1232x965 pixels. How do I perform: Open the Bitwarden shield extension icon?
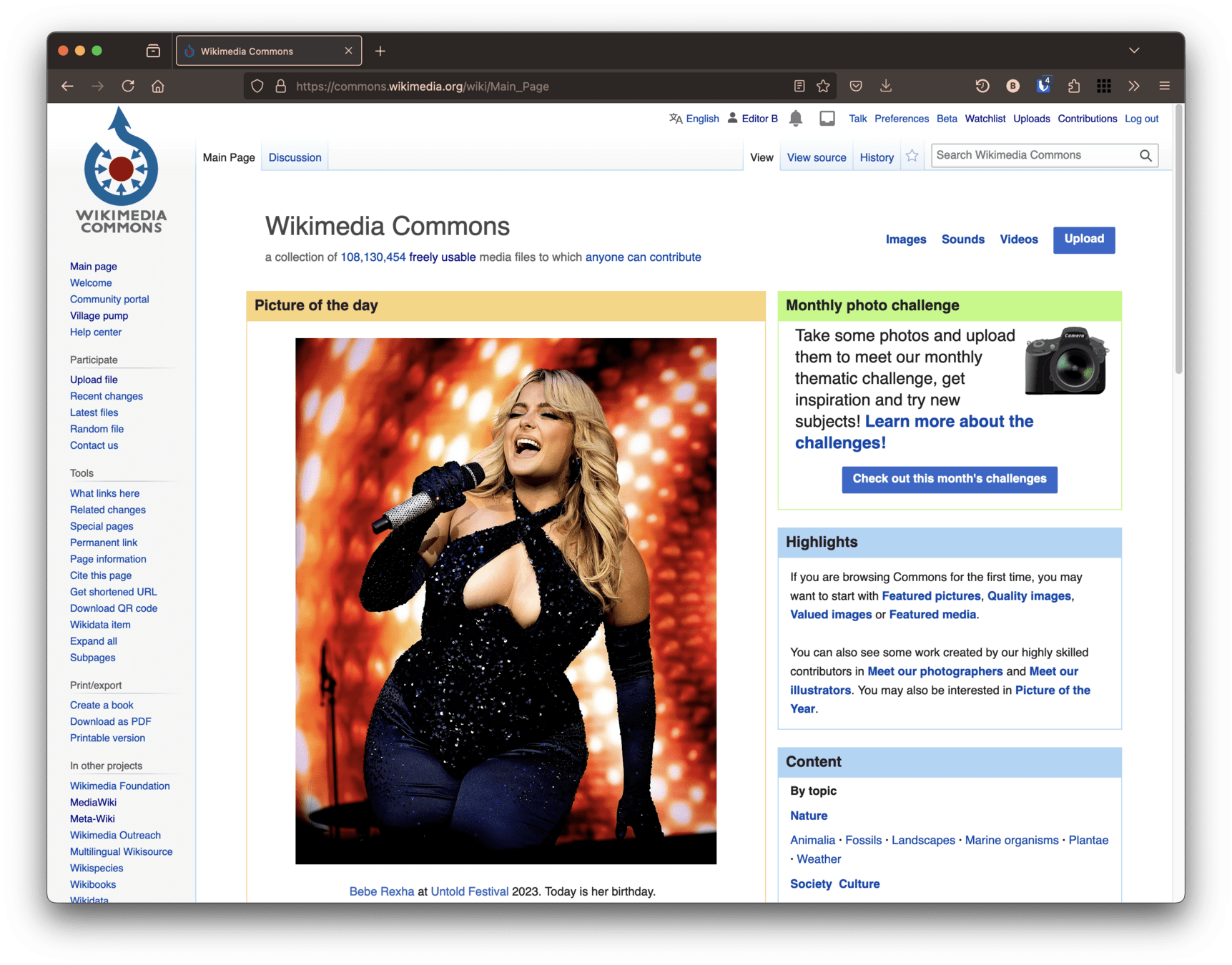point(1043,86)
